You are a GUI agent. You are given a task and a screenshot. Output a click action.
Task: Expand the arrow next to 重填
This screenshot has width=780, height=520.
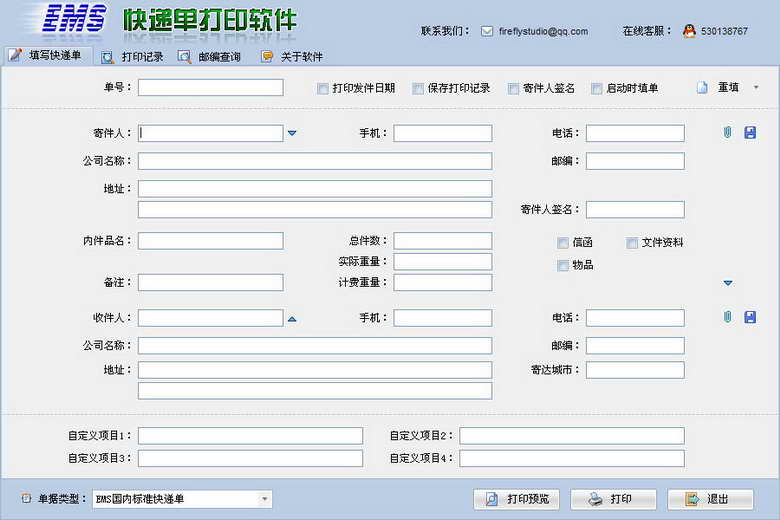click(756, 88)
